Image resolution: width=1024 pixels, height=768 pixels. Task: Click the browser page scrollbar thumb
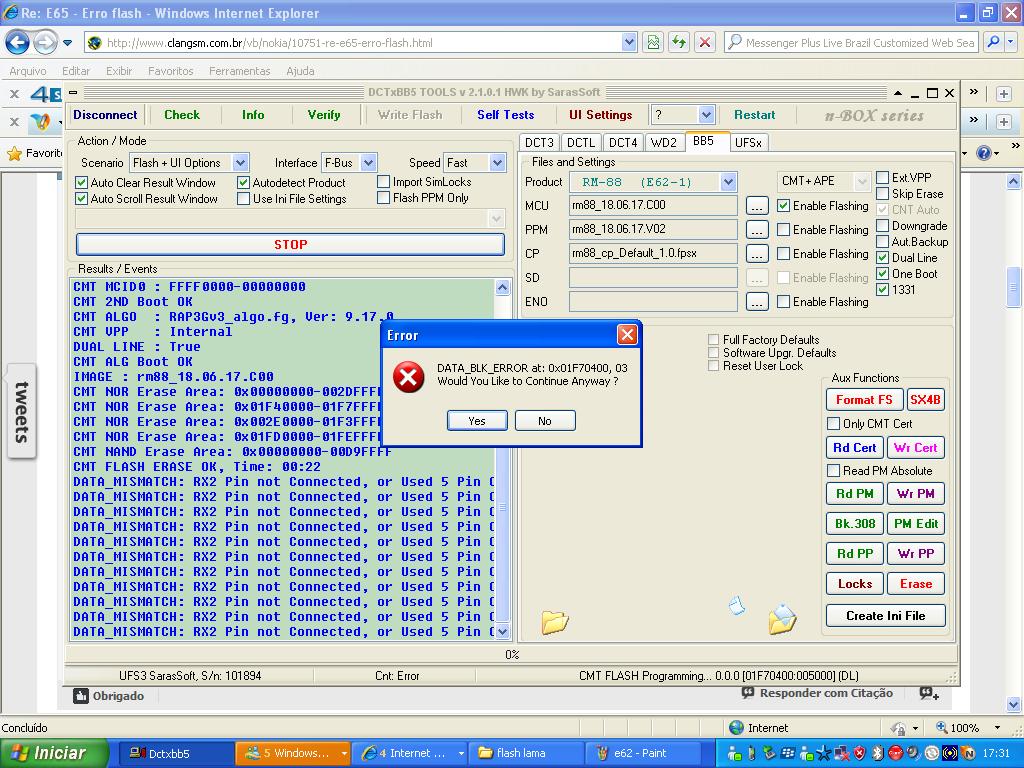(1013, 286)
